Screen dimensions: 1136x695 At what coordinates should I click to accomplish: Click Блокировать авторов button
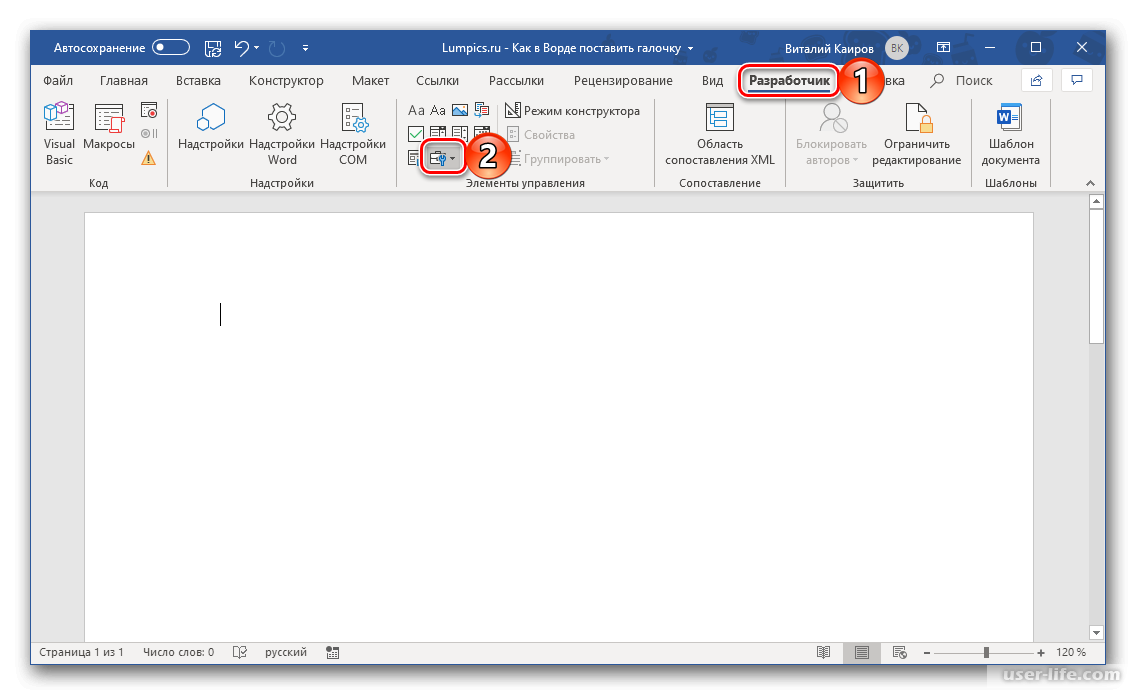tap(831, 135)
